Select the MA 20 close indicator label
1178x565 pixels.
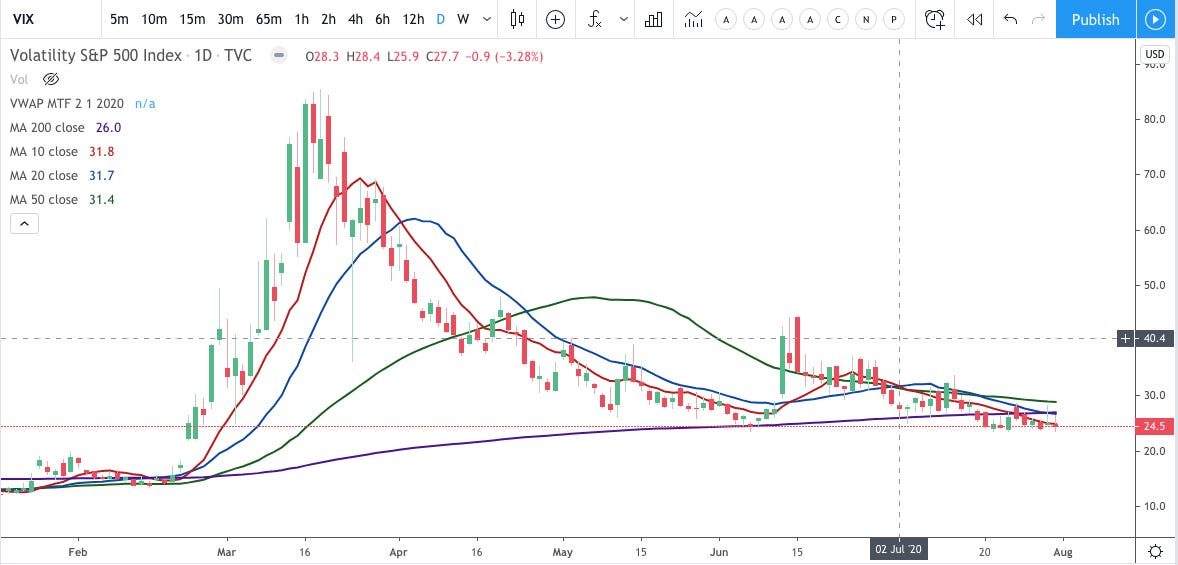(44, 176)
